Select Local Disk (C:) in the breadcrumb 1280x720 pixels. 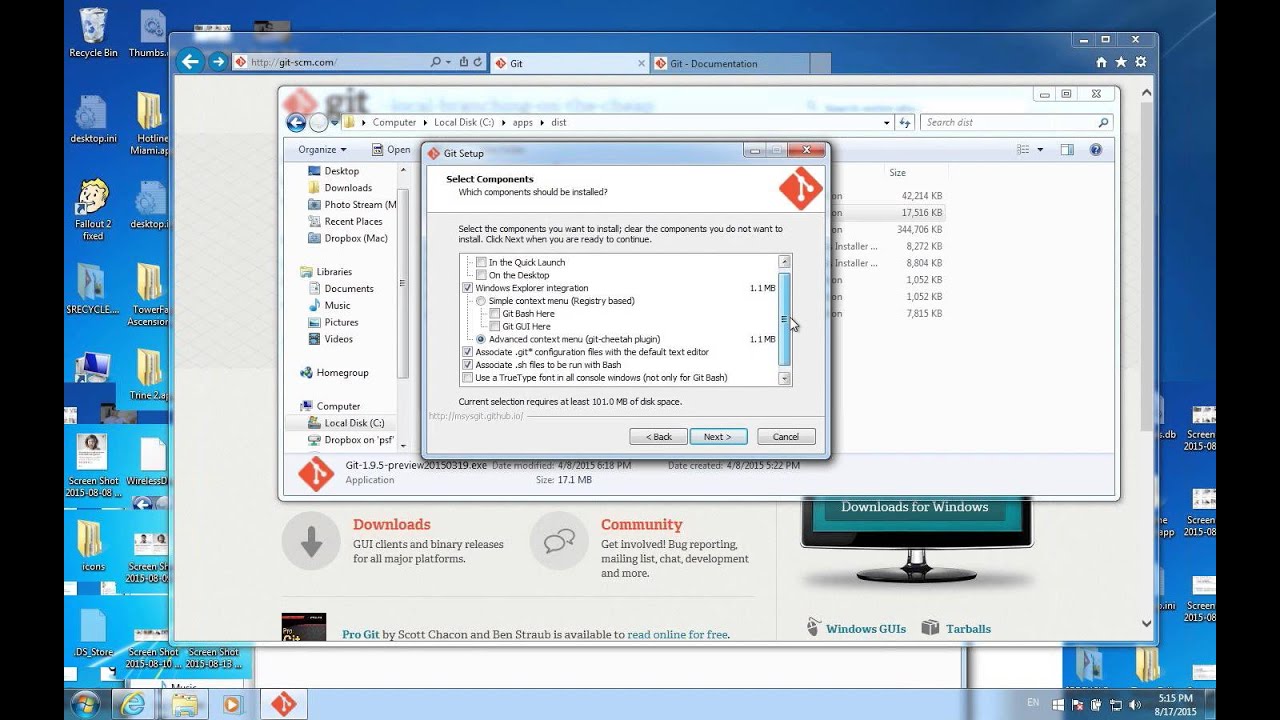pos(464,123)
